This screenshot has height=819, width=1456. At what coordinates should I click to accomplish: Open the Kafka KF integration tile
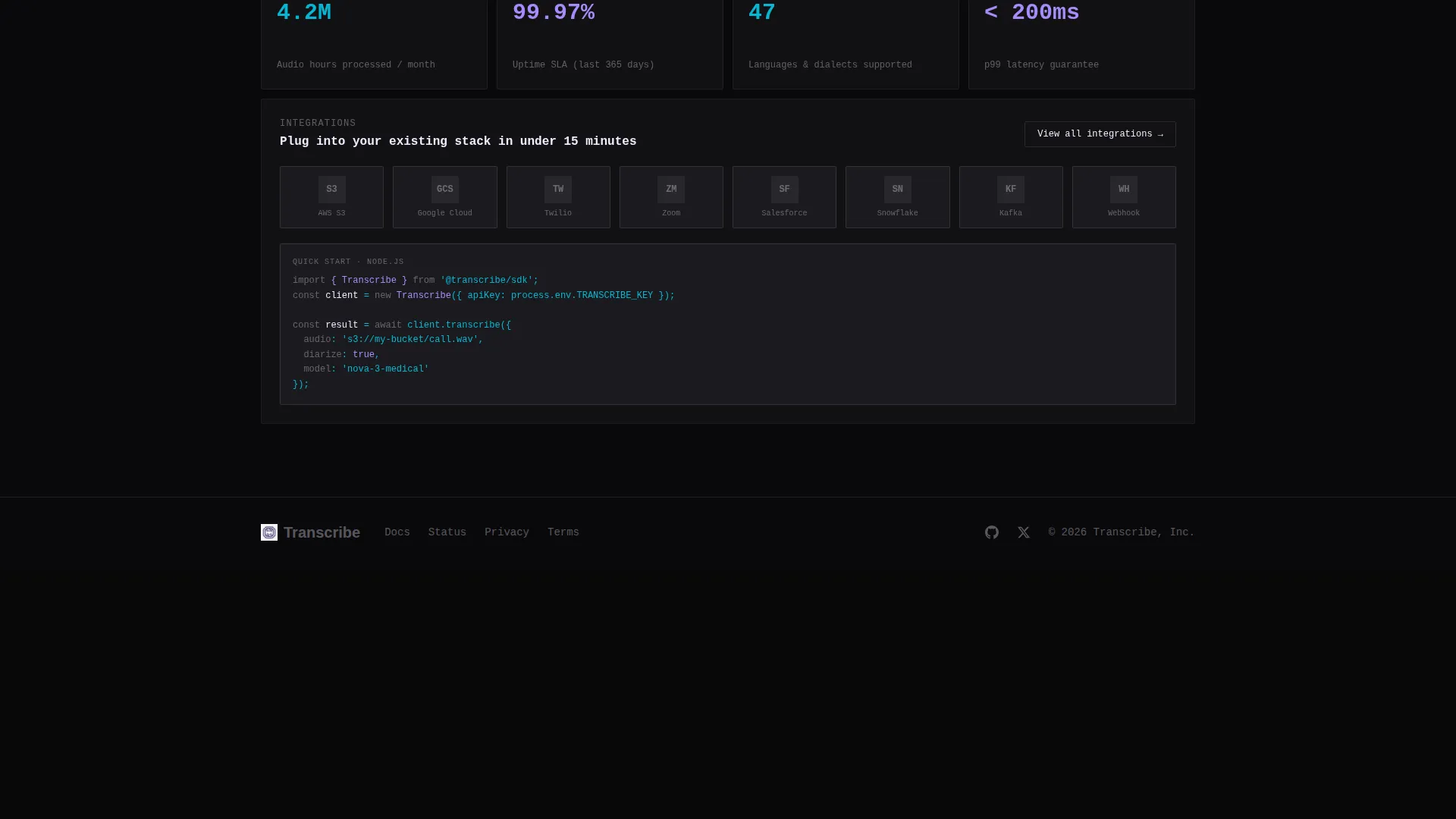tap(1011, 197)
